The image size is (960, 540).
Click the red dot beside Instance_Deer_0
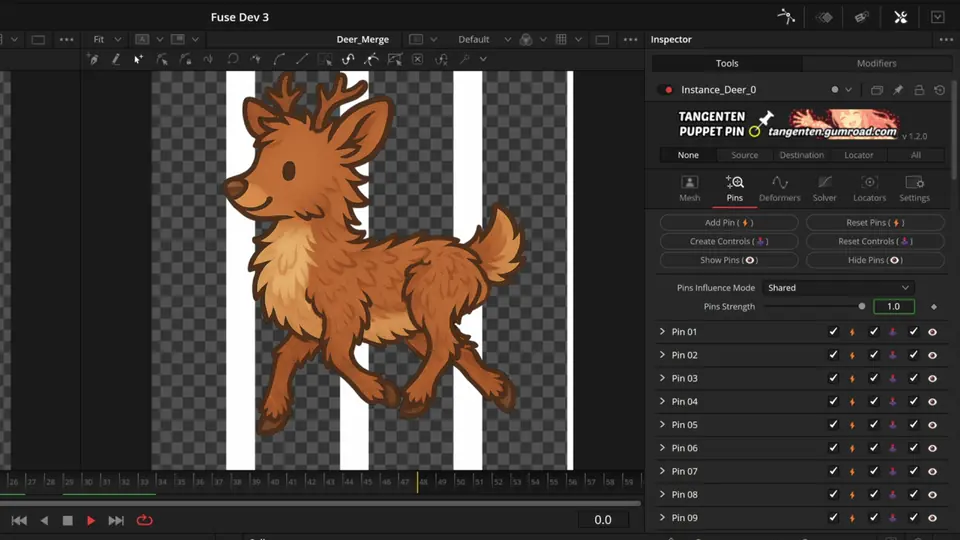669,89
